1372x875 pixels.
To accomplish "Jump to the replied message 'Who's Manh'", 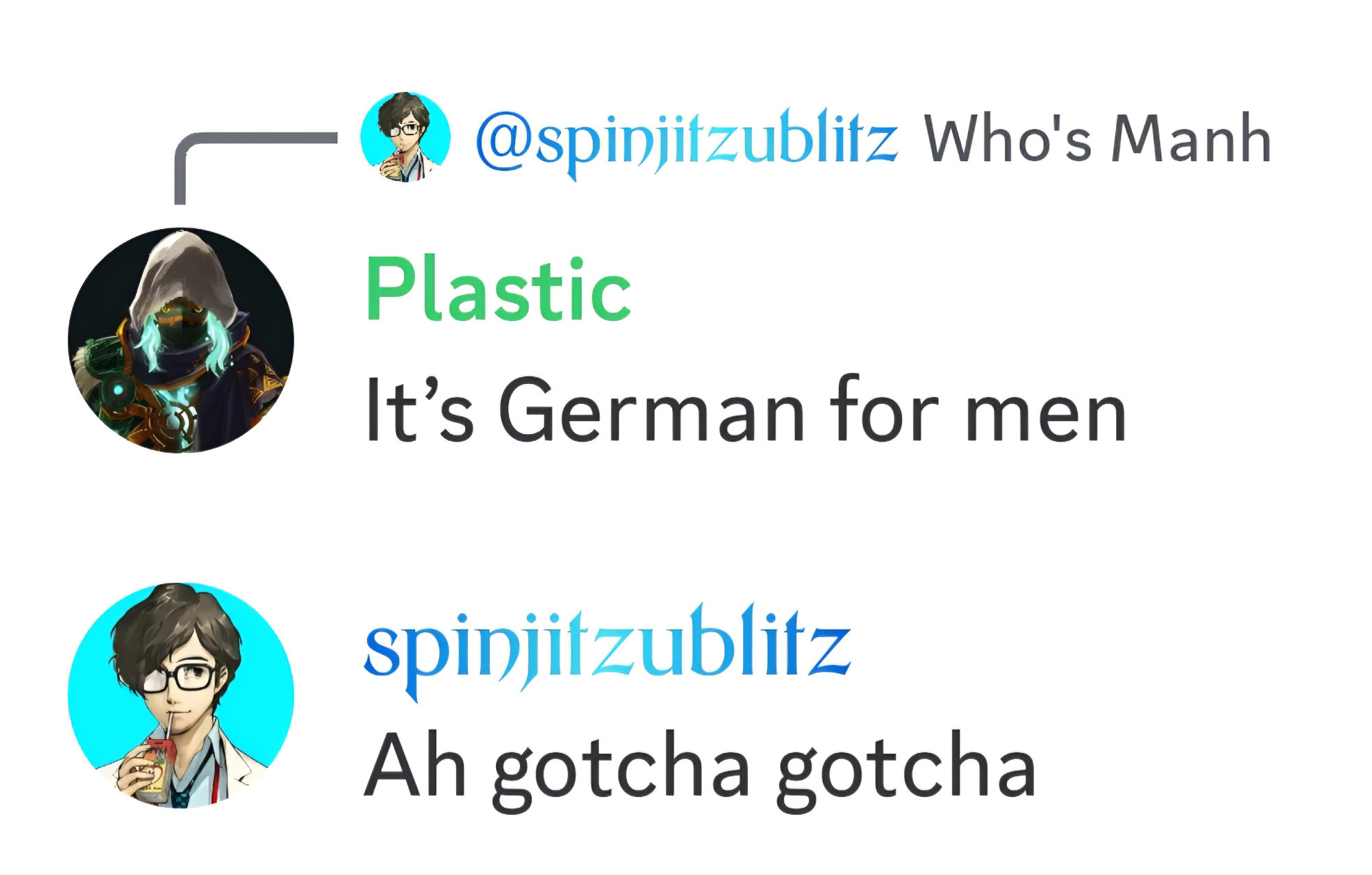I will (1098, 139).
